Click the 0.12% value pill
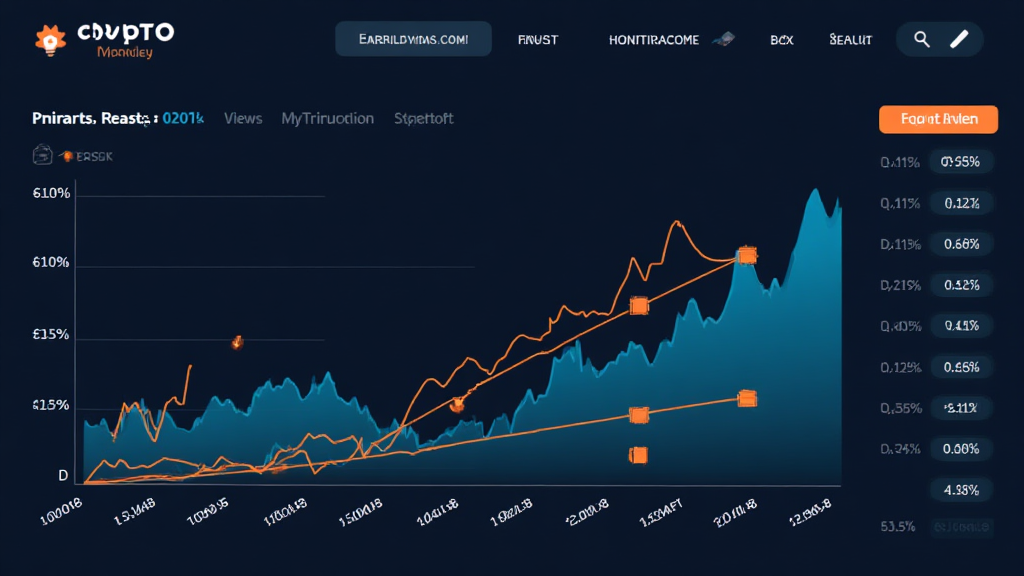1024x576 pixels. tap(960, 203)
